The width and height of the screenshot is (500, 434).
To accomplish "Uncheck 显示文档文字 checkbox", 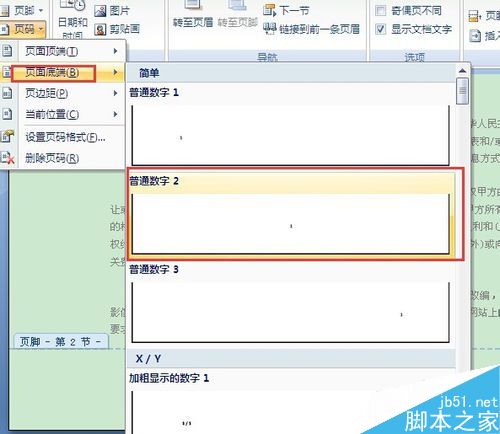I will pos(380,29).
